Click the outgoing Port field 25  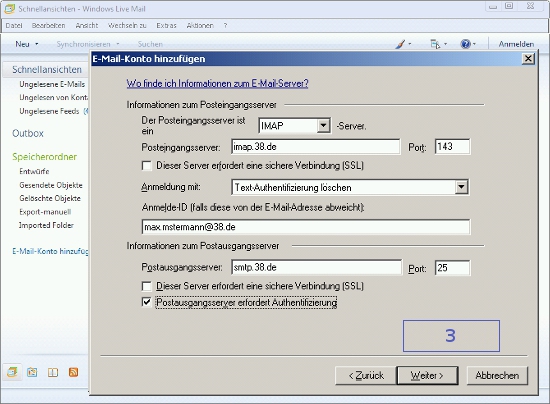pyautogui.click(x=452, y=268)
